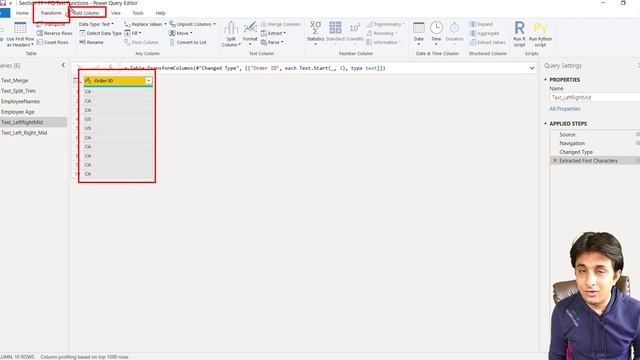
Task: Click Detect Data Type
Action: coord(100,33)
